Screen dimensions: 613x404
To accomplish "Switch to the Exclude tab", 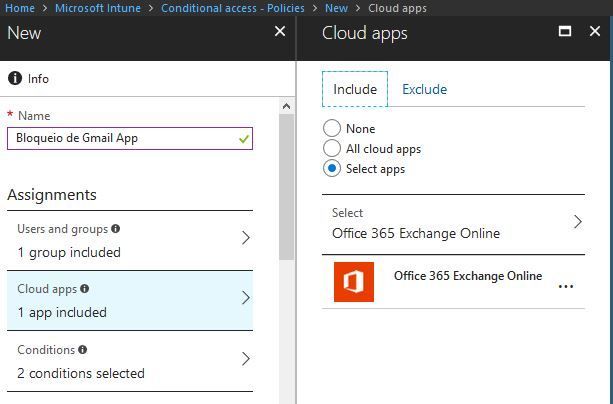I will [424, 89].
